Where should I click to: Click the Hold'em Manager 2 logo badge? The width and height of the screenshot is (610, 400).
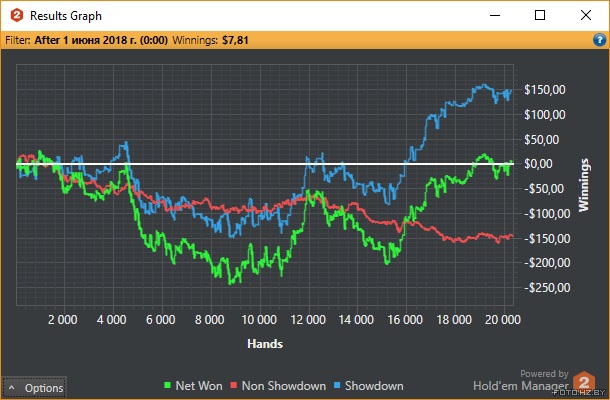click(586, 383)
